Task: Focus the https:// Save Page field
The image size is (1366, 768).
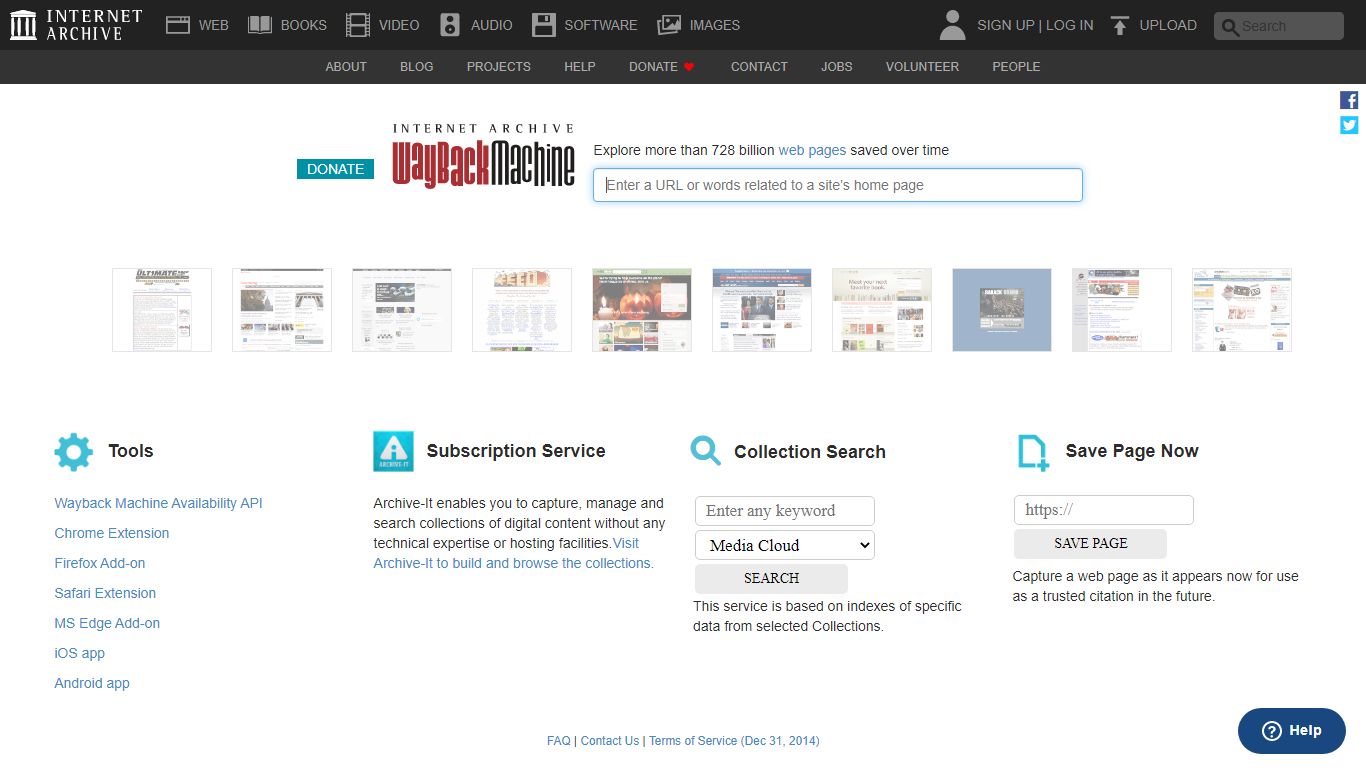Action: coord(1104,510)
